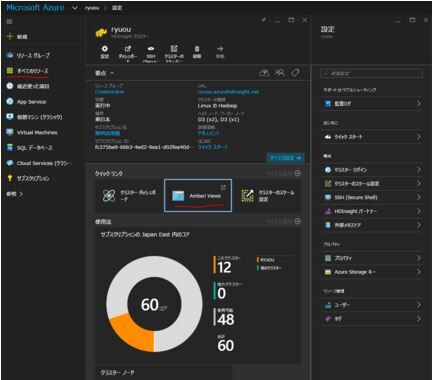The height and width of the screenshot is (380, 434).
Task: Open the クイック スタート link in essentials
Action: (x=213, y=147)
